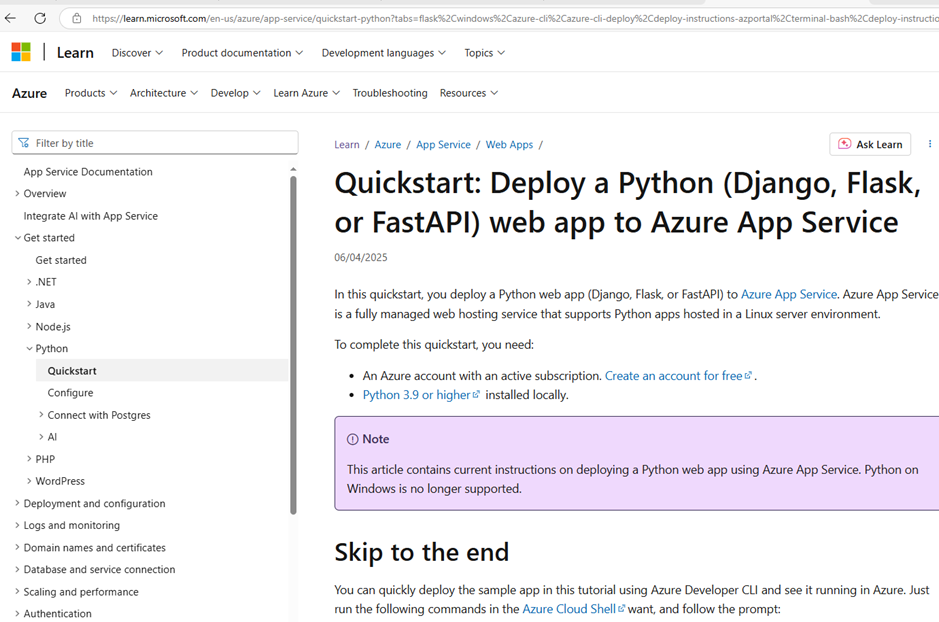The image size is (939, 622).
Task: Expand the Authentication section
Action: click(x=17, y=614)
